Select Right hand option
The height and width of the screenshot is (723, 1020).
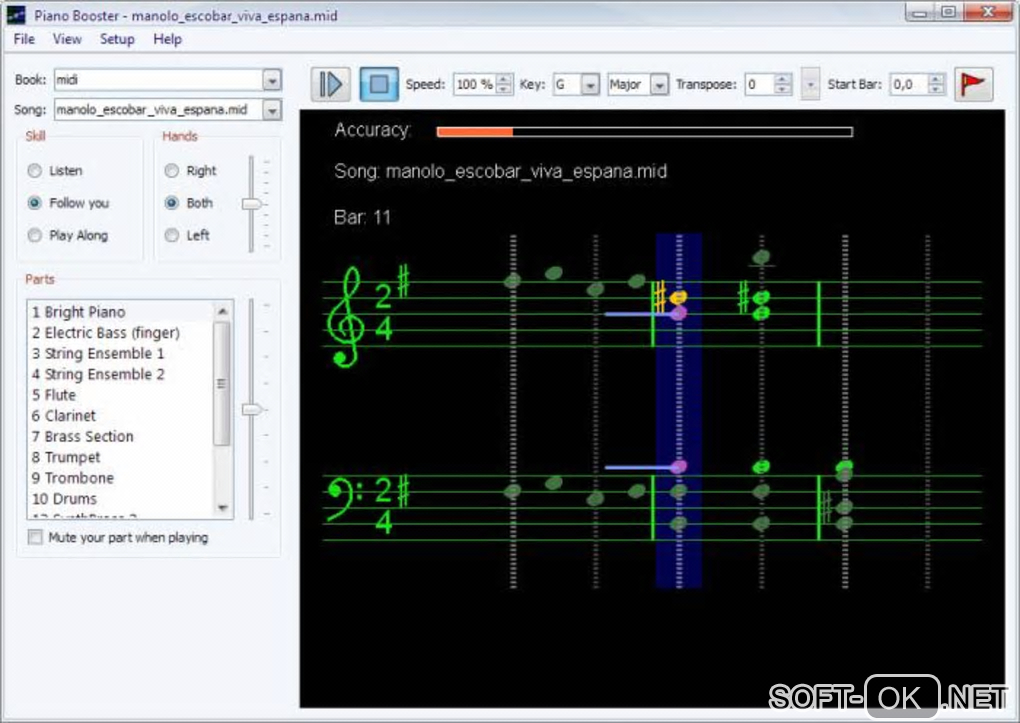pyautogui.click(x=172, y=171)
